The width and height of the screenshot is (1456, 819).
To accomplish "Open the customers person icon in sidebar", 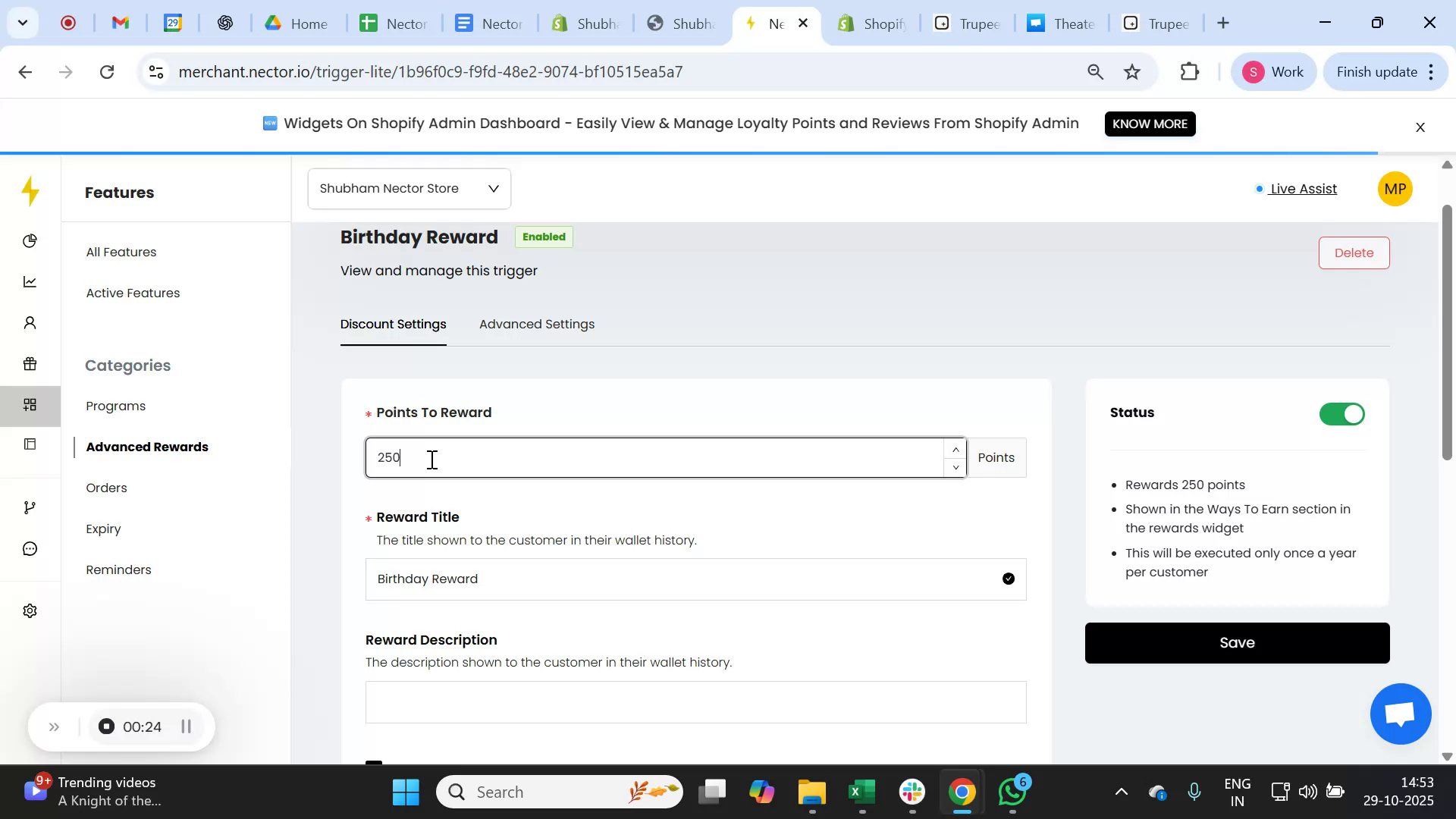I will 30,322.
